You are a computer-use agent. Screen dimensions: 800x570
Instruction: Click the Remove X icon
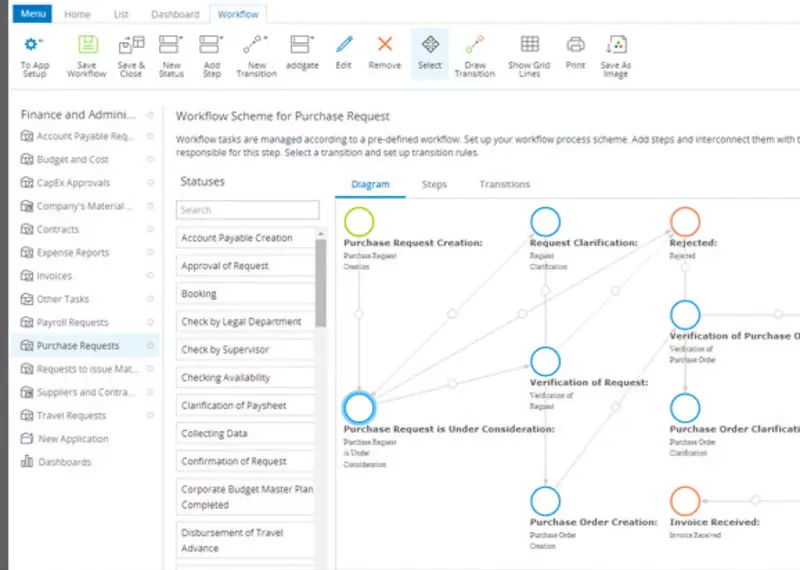385,44
